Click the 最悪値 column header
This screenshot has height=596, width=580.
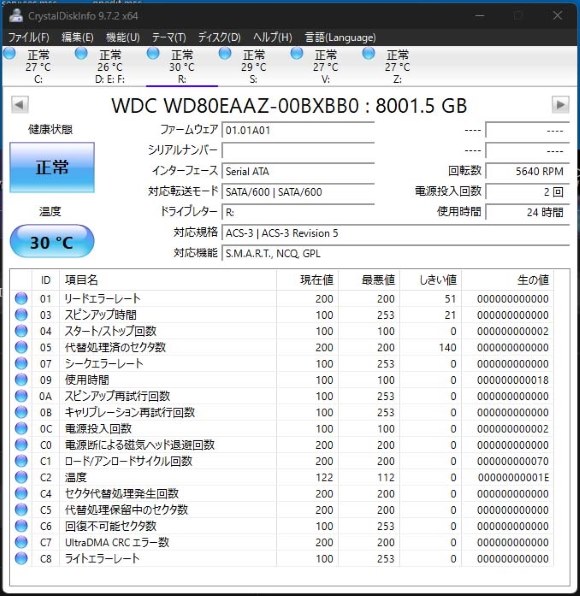369,280
